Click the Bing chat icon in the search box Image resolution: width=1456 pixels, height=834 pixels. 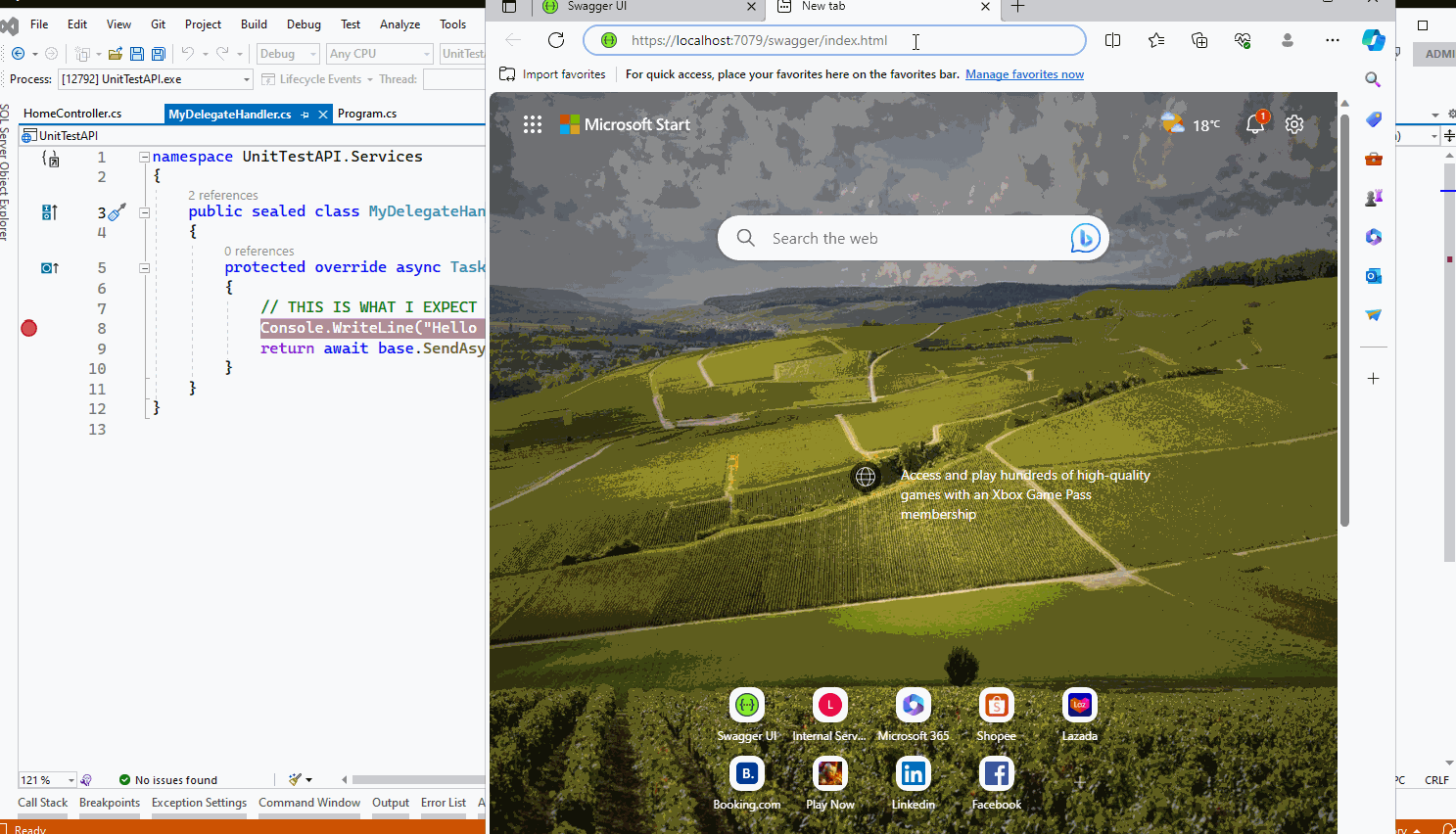point(1085,238)
